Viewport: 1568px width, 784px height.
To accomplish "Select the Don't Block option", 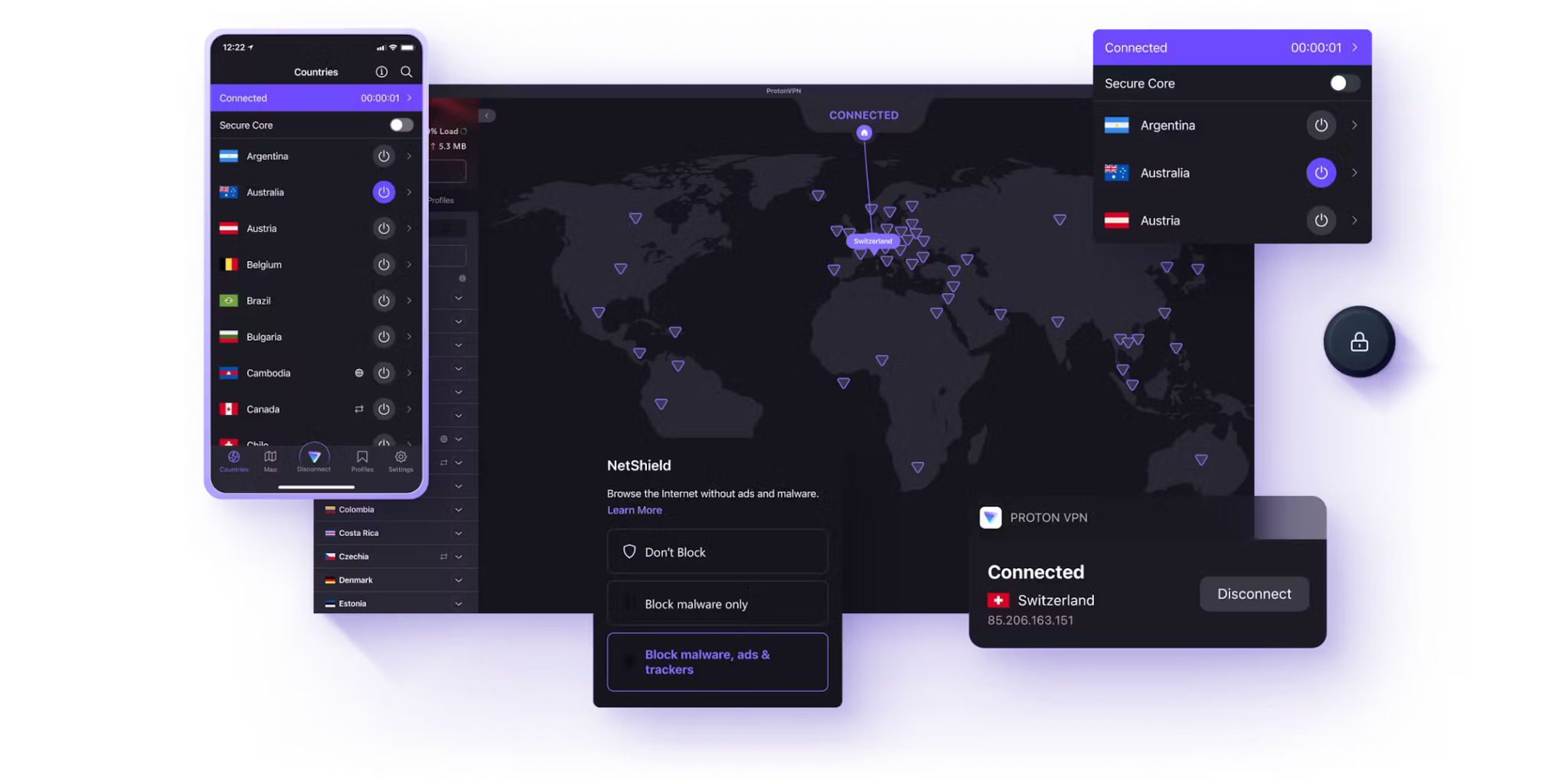I will [x=717, y=551].
